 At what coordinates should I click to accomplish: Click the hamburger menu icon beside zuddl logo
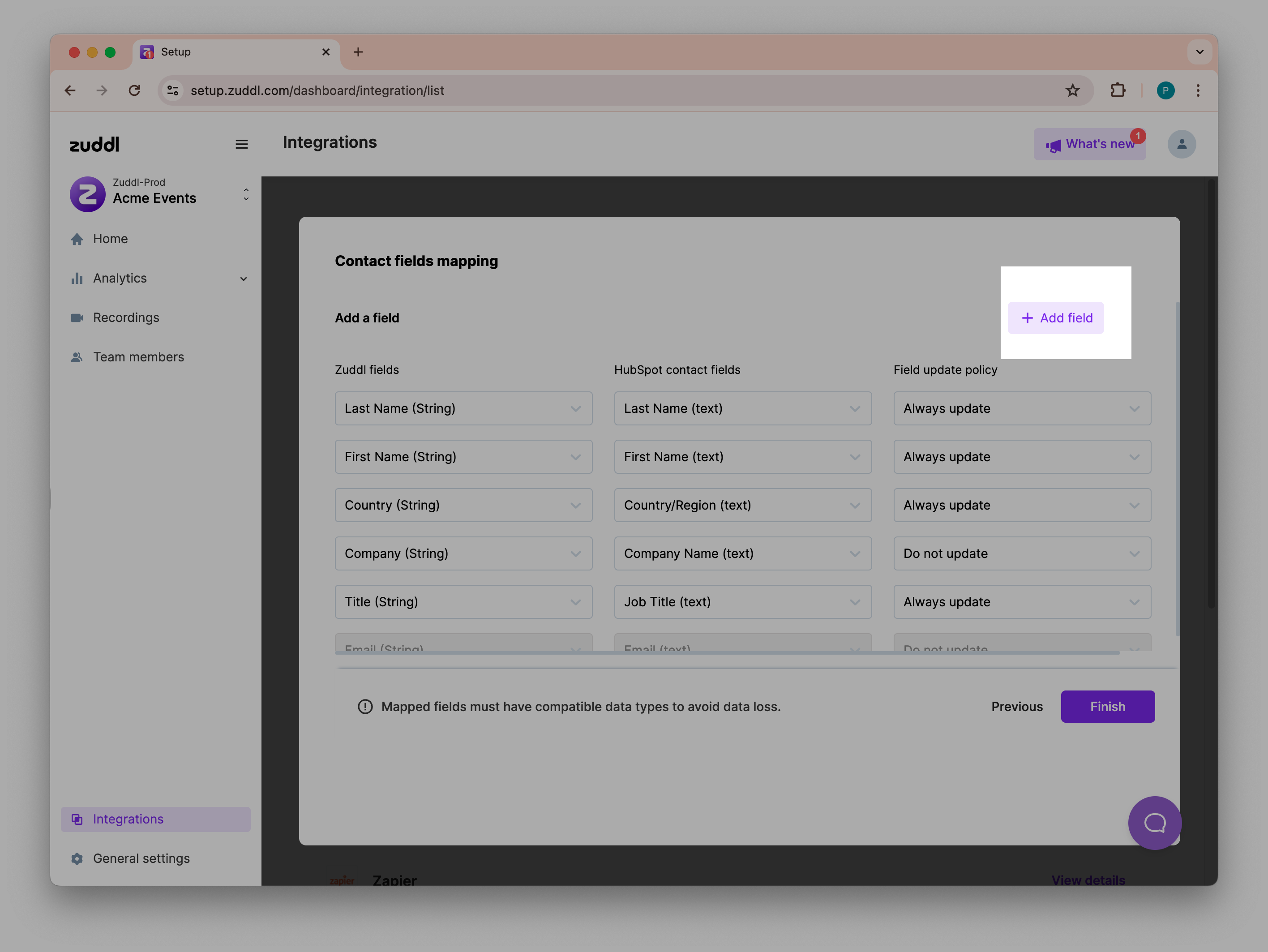point(241,145)
